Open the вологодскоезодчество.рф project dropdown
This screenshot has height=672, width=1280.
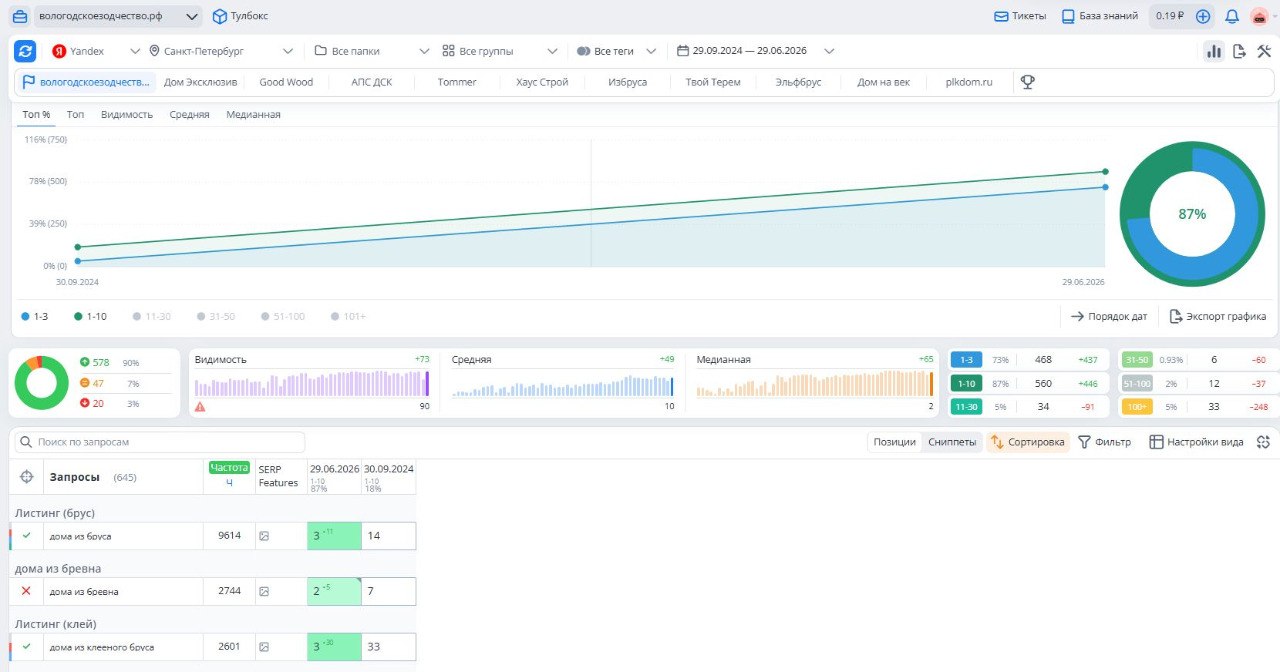pyautogui.click(x=118, y=16)
